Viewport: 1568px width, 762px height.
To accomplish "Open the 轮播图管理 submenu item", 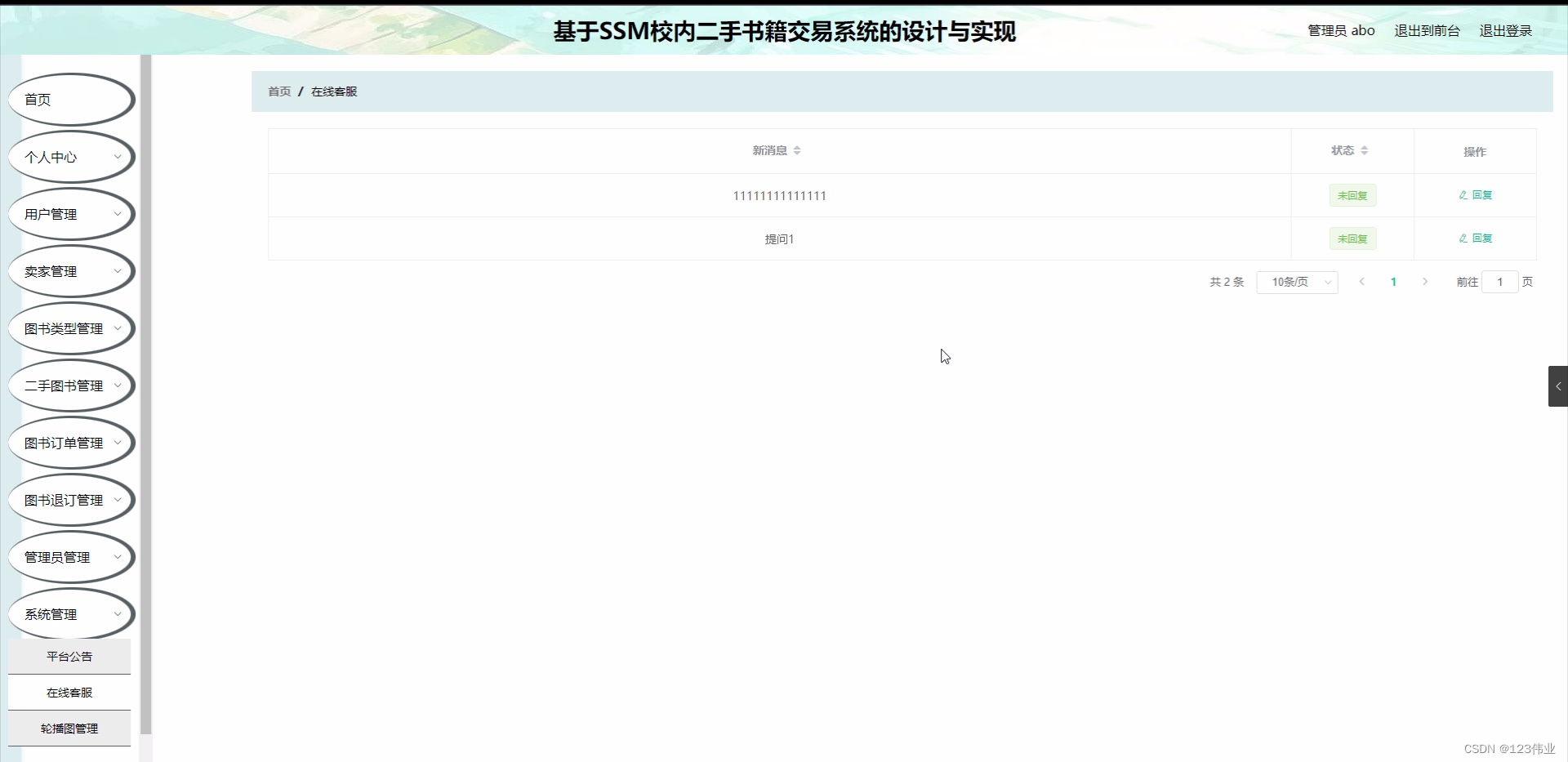I will click(69, 728).
